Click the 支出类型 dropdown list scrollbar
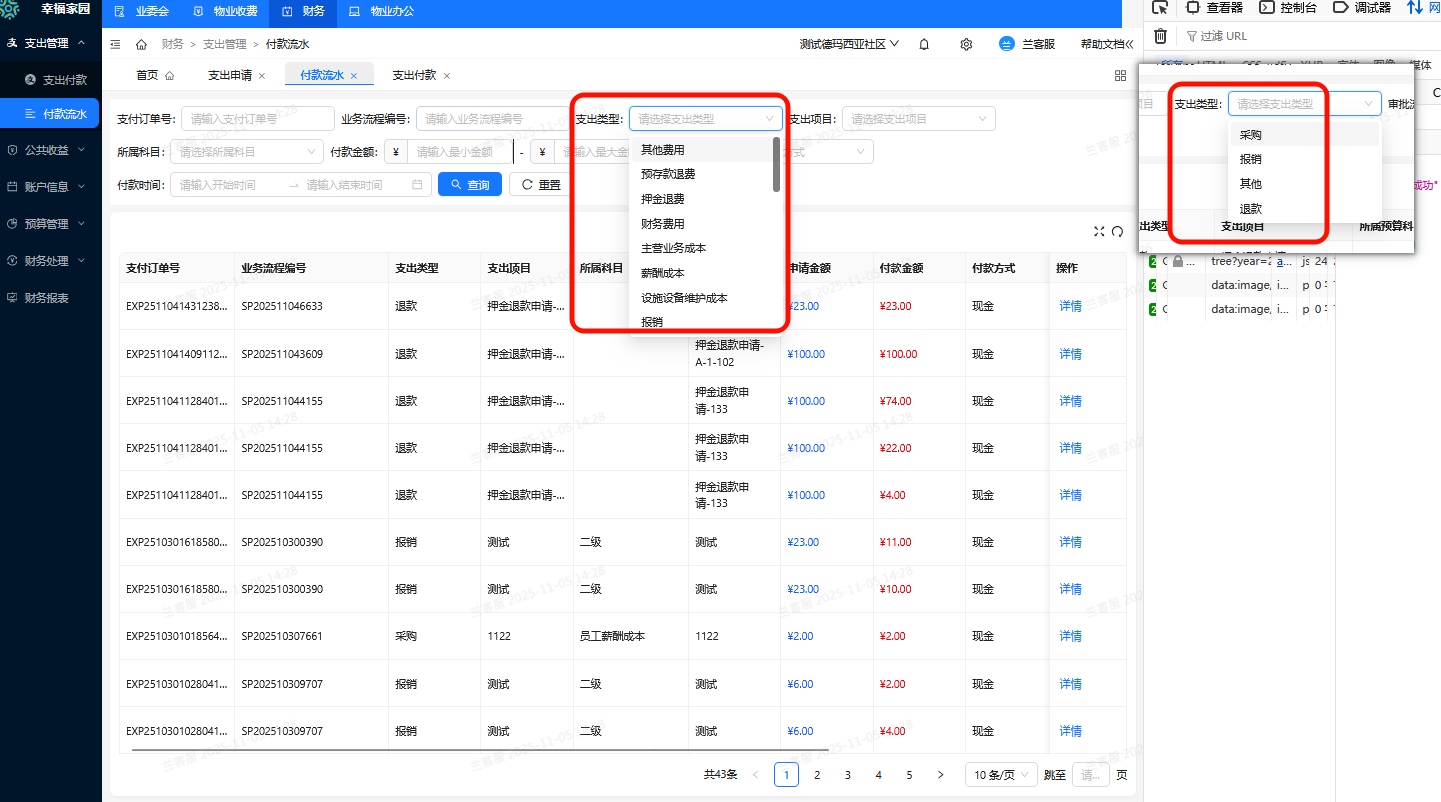Screen dimensions: 1441x802 tap(776, 165)
